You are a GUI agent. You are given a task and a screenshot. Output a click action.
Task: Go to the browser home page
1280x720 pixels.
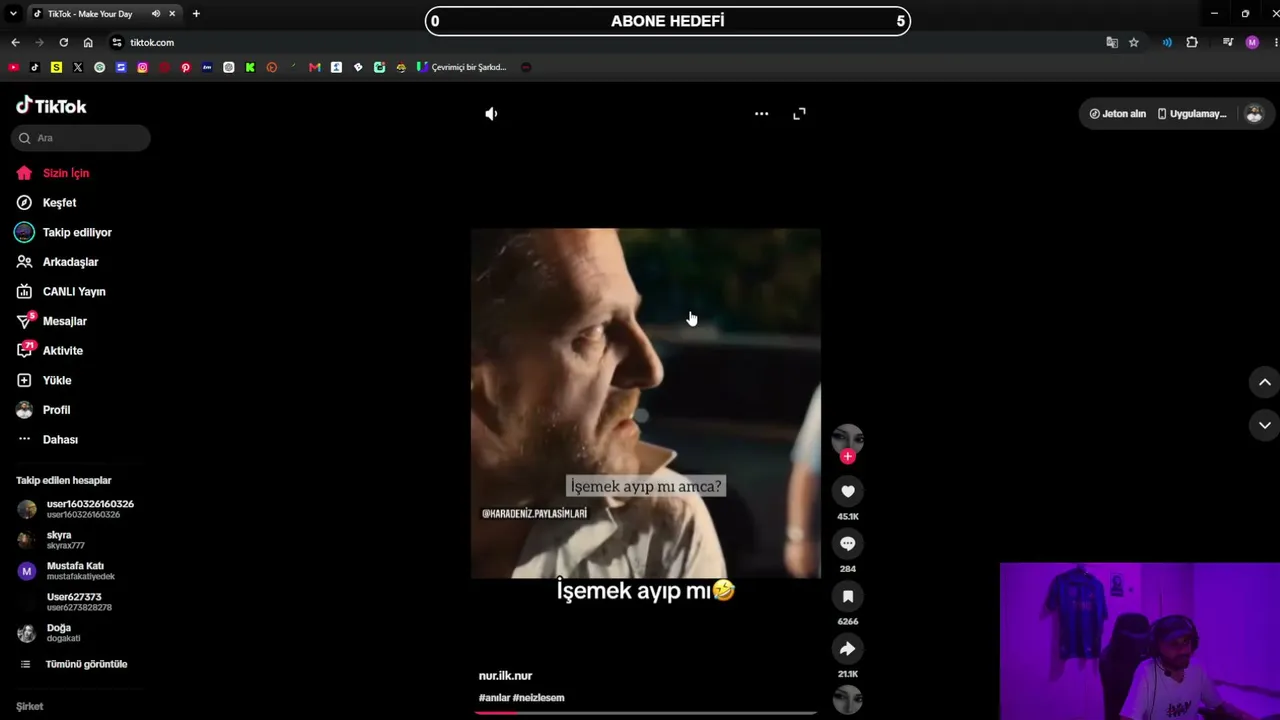click(x=88, y=42)
